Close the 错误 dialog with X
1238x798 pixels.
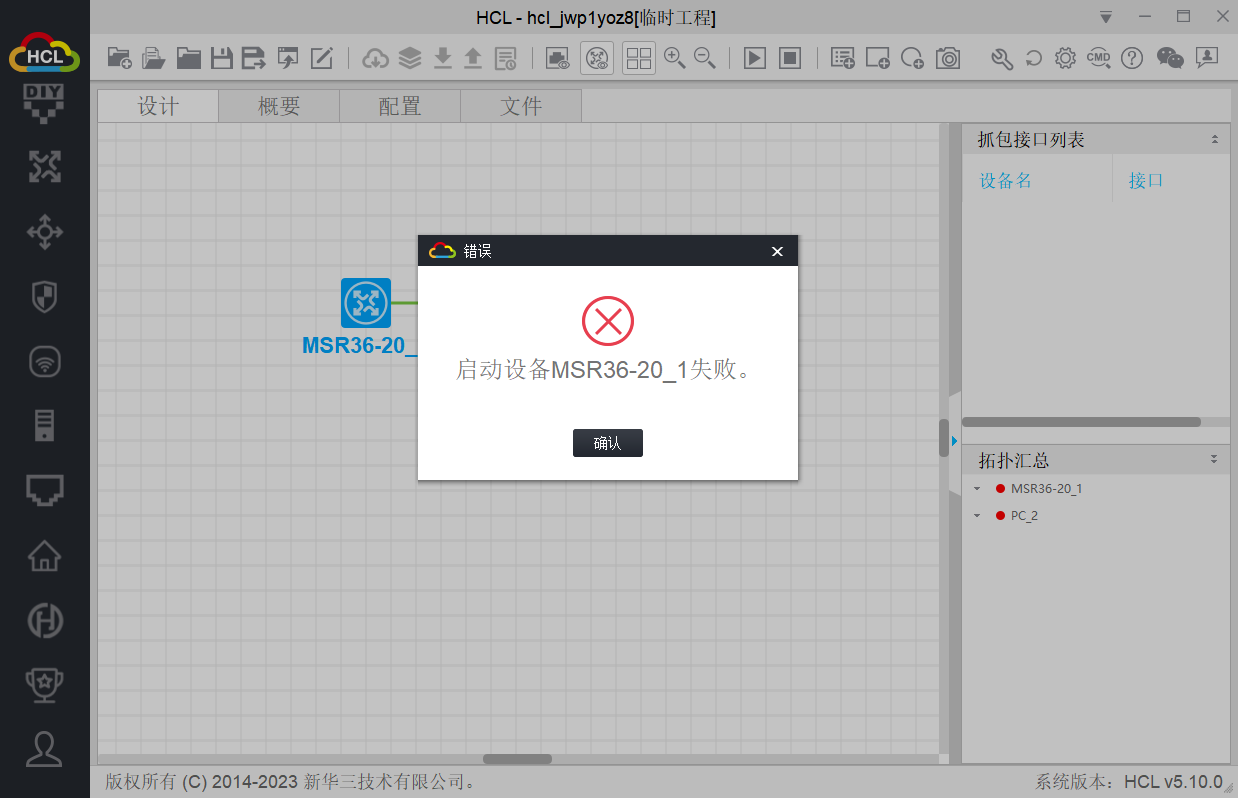[x=777, y=251]
